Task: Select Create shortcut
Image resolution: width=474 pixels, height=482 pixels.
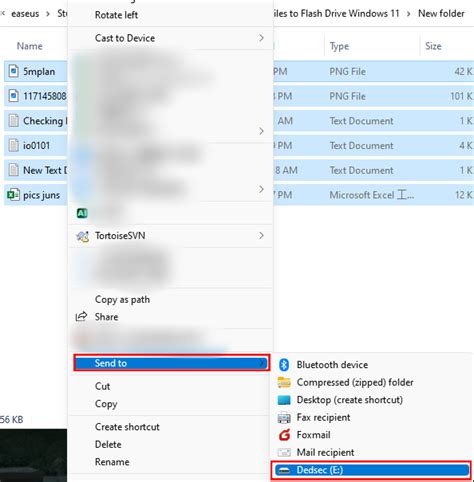Action: point(127,427)
